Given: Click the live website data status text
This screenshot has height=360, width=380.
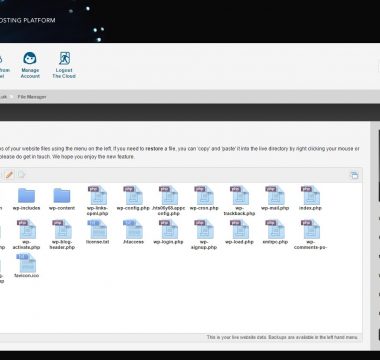Looking at the screenshot, I should [282, 337].
